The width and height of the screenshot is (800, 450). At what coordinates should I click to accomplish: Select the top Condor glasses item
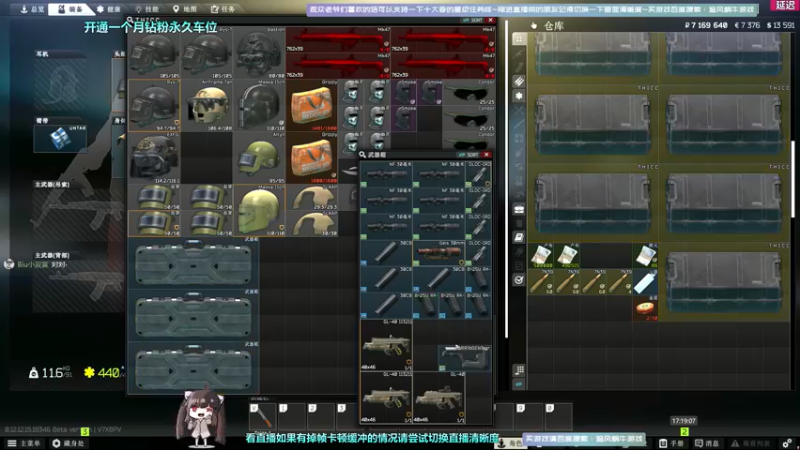pos(469,92)
